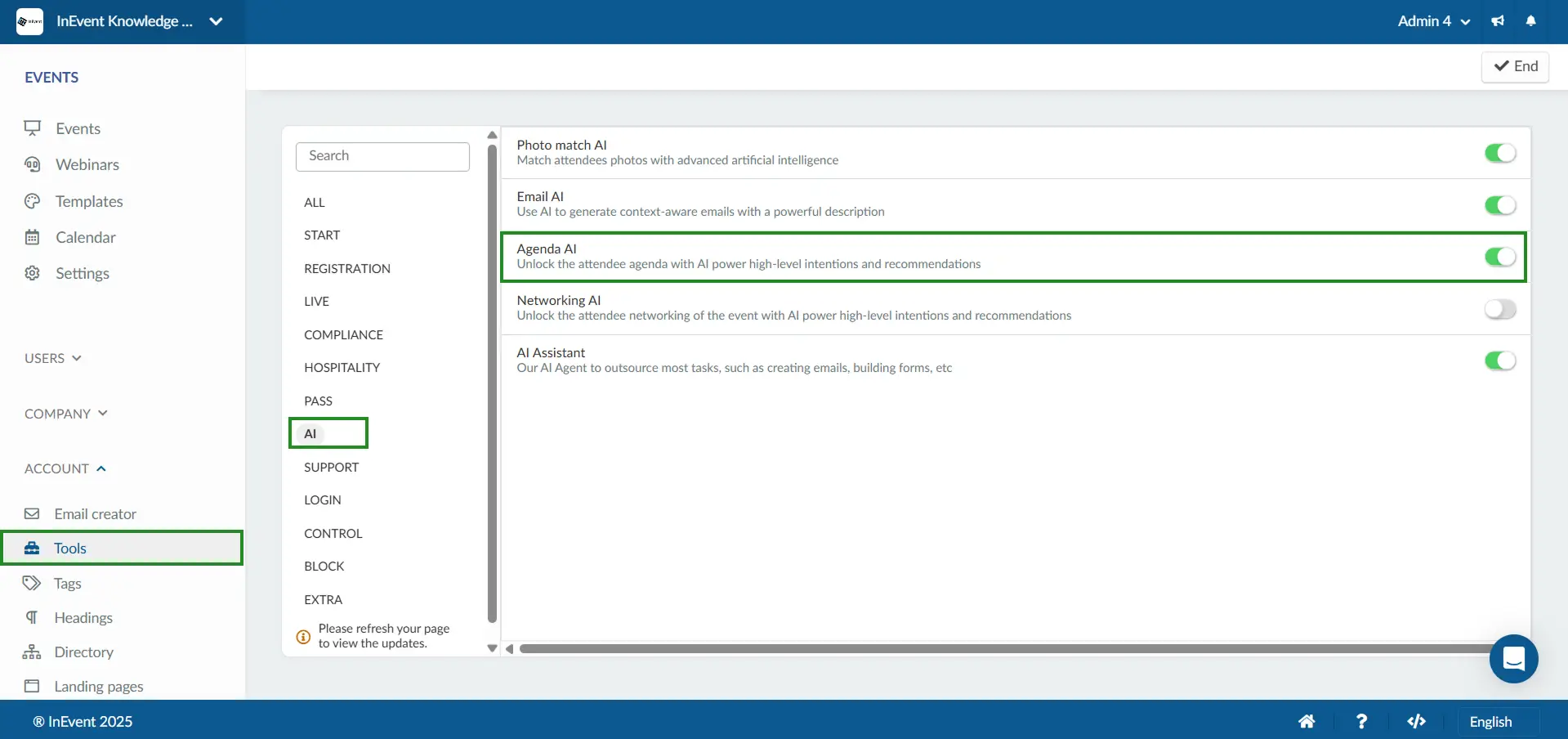Click the Webinars icon in sidebar
The width and height of the screenshot is (1568, 739).
point(33,164)
